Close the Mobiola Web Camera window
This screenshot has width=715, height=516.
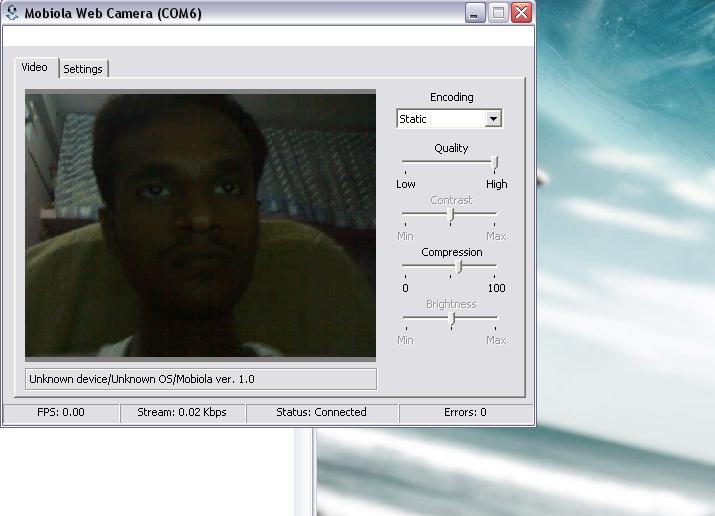(522, 13)
